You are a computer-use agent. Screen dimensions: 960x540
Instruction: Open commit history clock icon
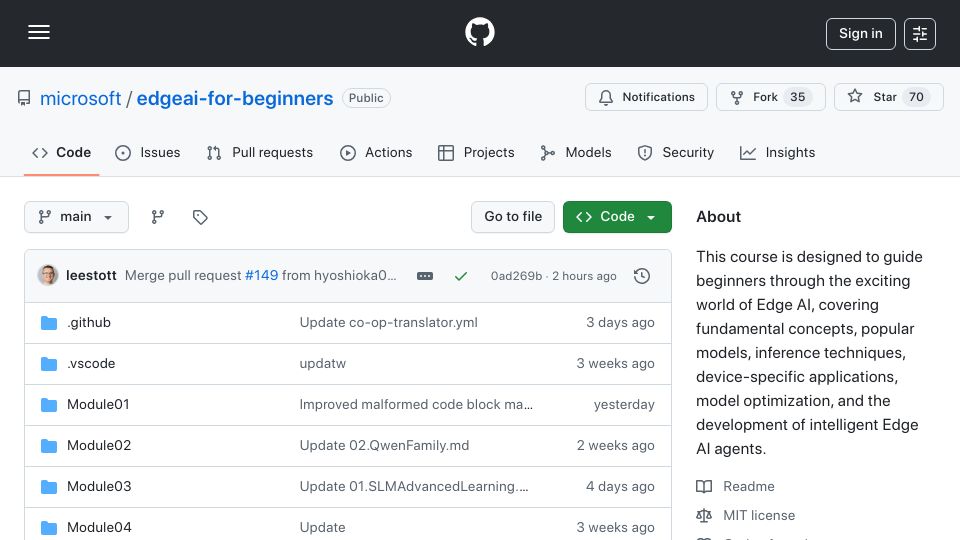[642, 276]
